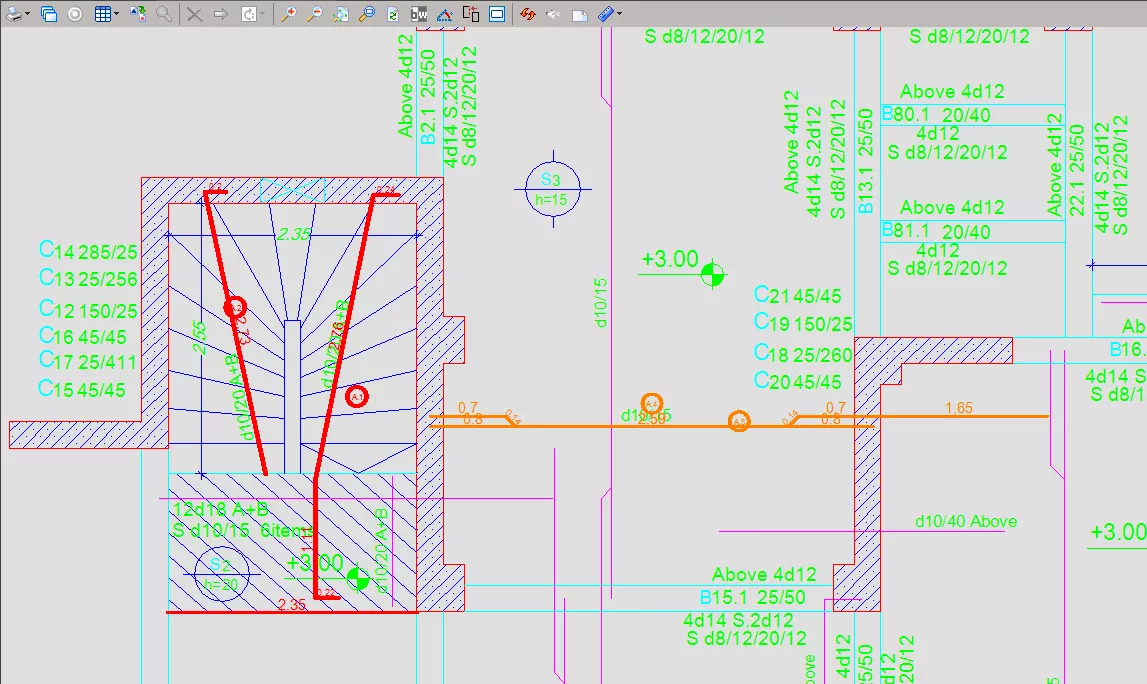Click the printer icon in toolbar

[x=13, y=14]
